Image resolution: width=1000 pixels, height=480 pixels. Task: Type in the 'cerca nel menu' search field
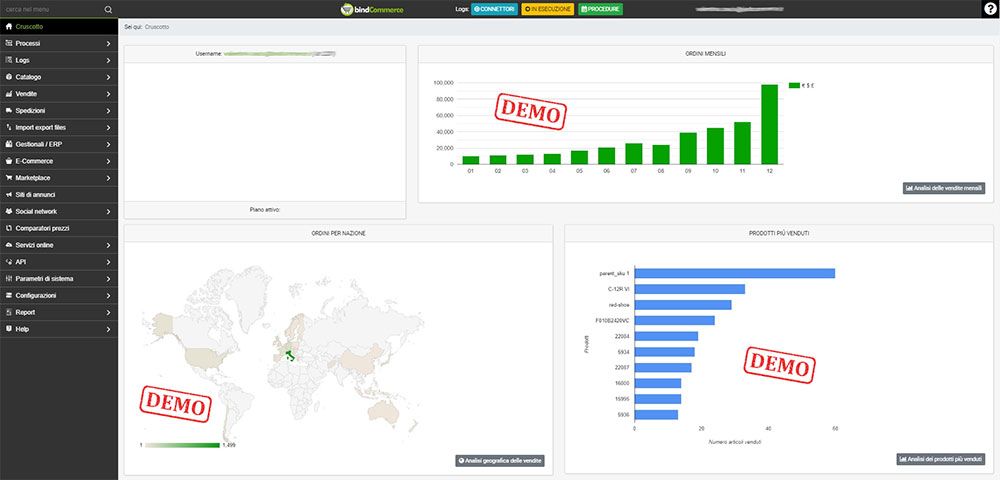point(50,9)
